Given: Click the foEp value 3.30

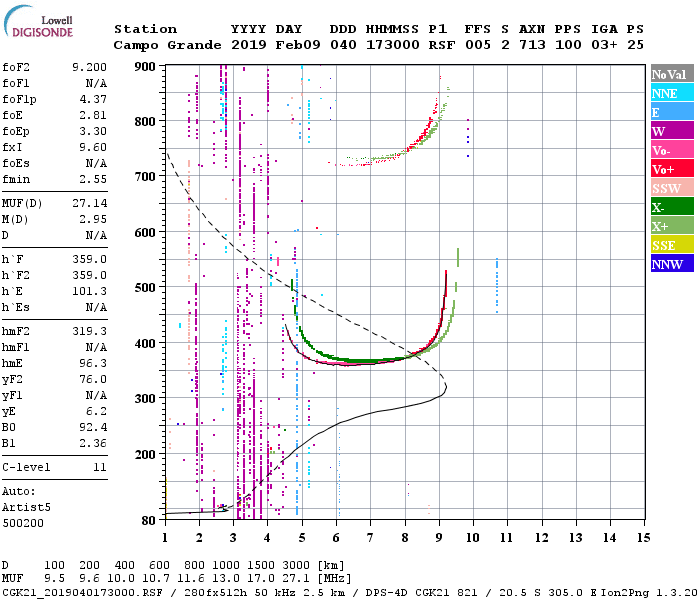Looking at the screenshot, I should pos(93,131).
